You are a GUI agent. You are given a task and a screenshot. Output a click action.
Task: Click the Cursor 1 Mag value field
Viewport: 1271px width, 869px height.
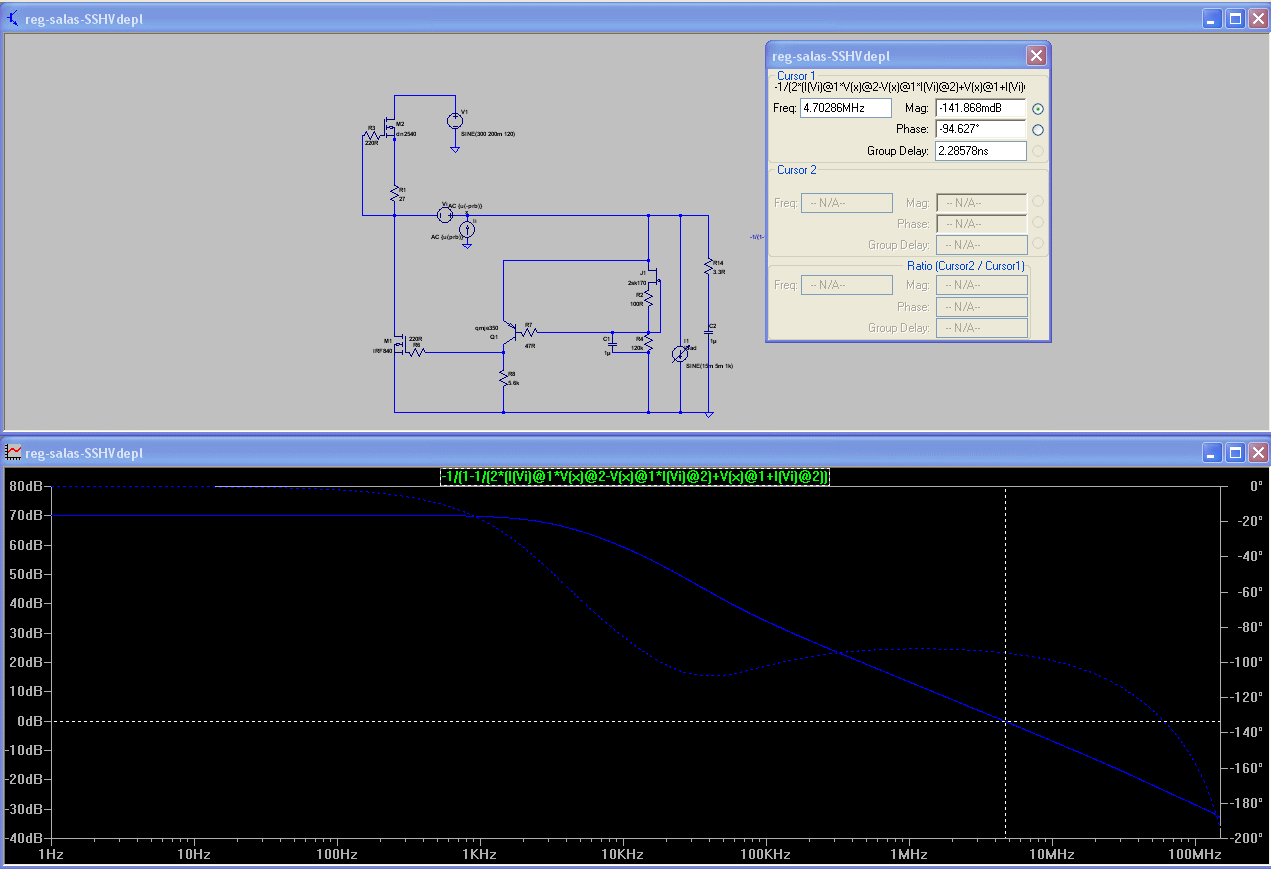981,108
